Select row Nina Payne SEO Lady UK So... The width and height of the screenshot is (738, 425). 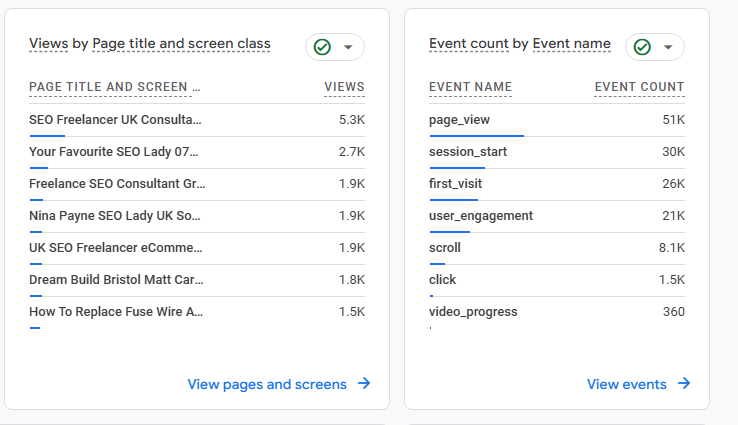click(x=197, y=216)
